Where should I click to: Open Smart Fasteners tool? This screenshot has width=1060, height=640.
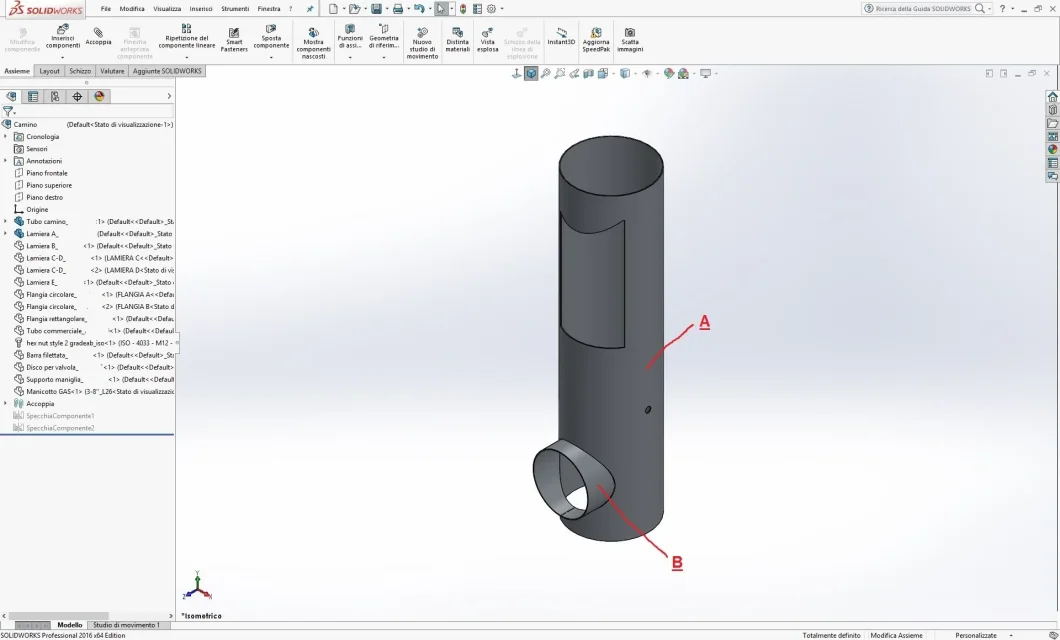coord(234,40)
